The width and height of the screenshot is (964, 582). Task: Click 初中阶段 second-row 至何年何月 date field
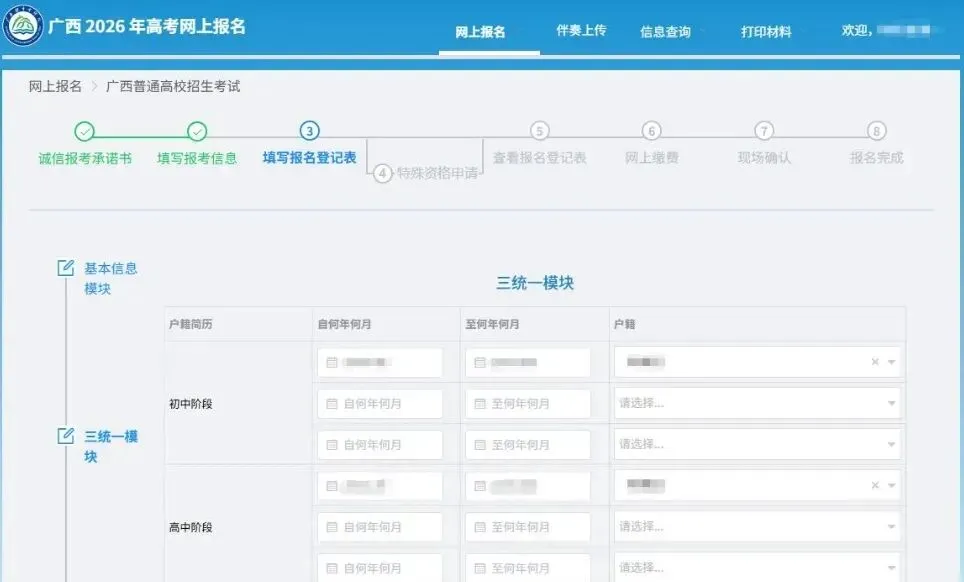click(x=528, y=404)
